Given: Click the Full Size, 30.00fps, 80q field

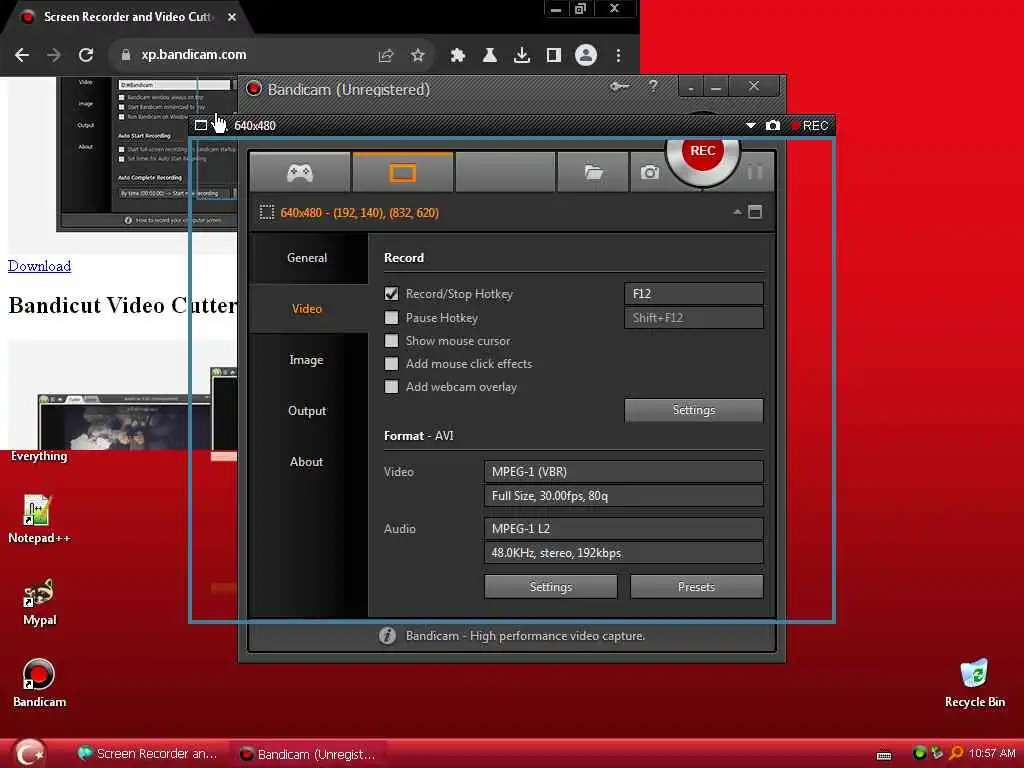Looking at the screenshot, I should pos(624,496).
